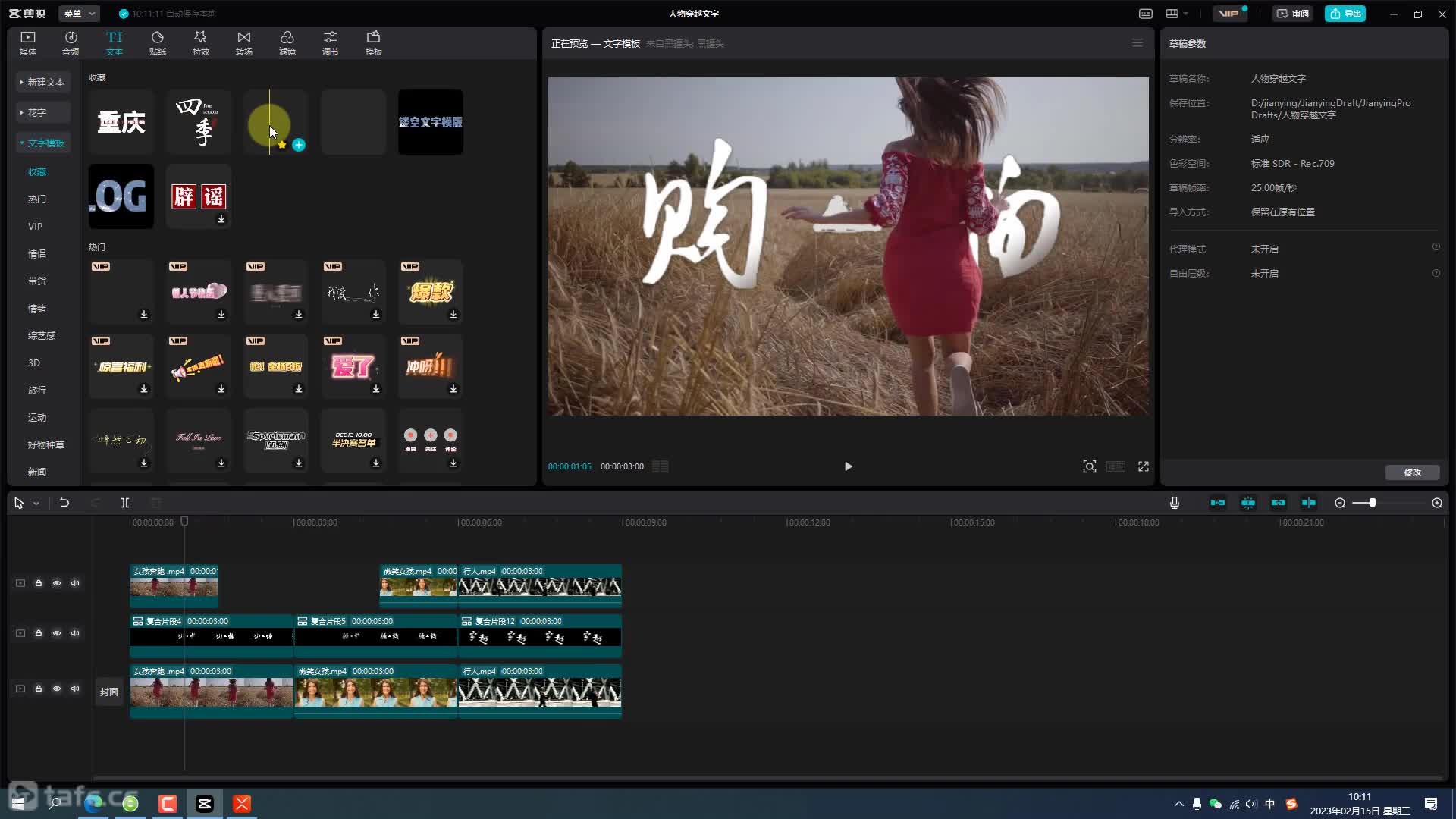
Task: Toggle auto snapping
Action: click(x=1248, y=503)
